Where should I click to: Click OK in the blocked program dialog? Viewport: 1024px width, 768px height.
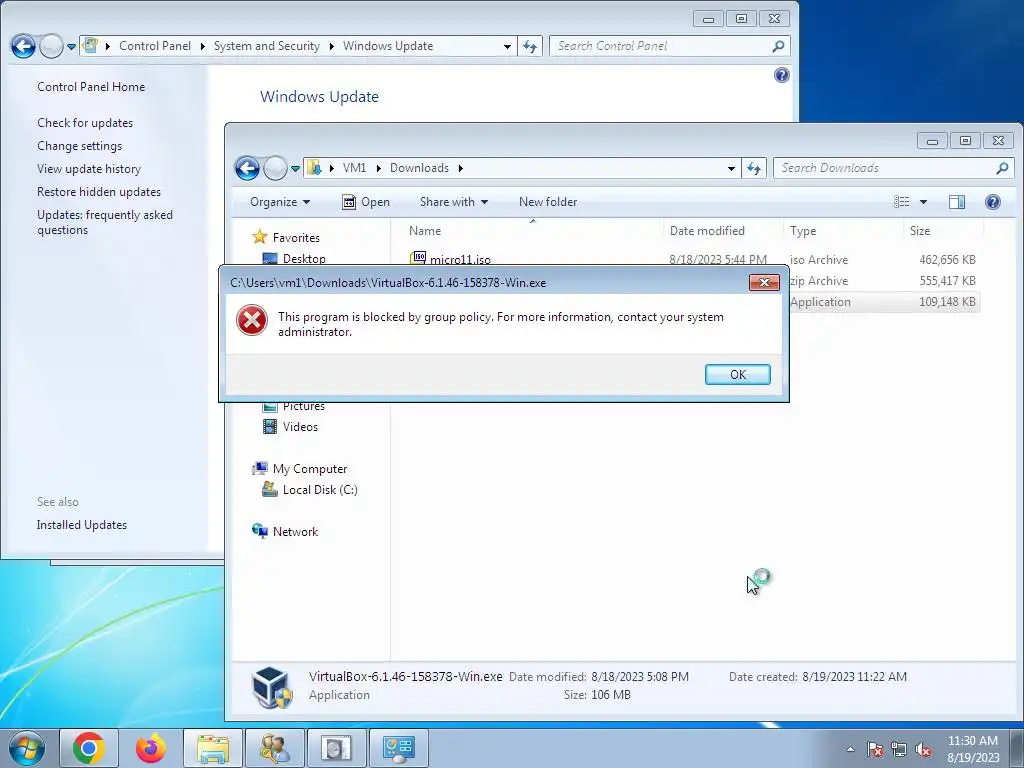pyautogui.click(x=737, y=374)
